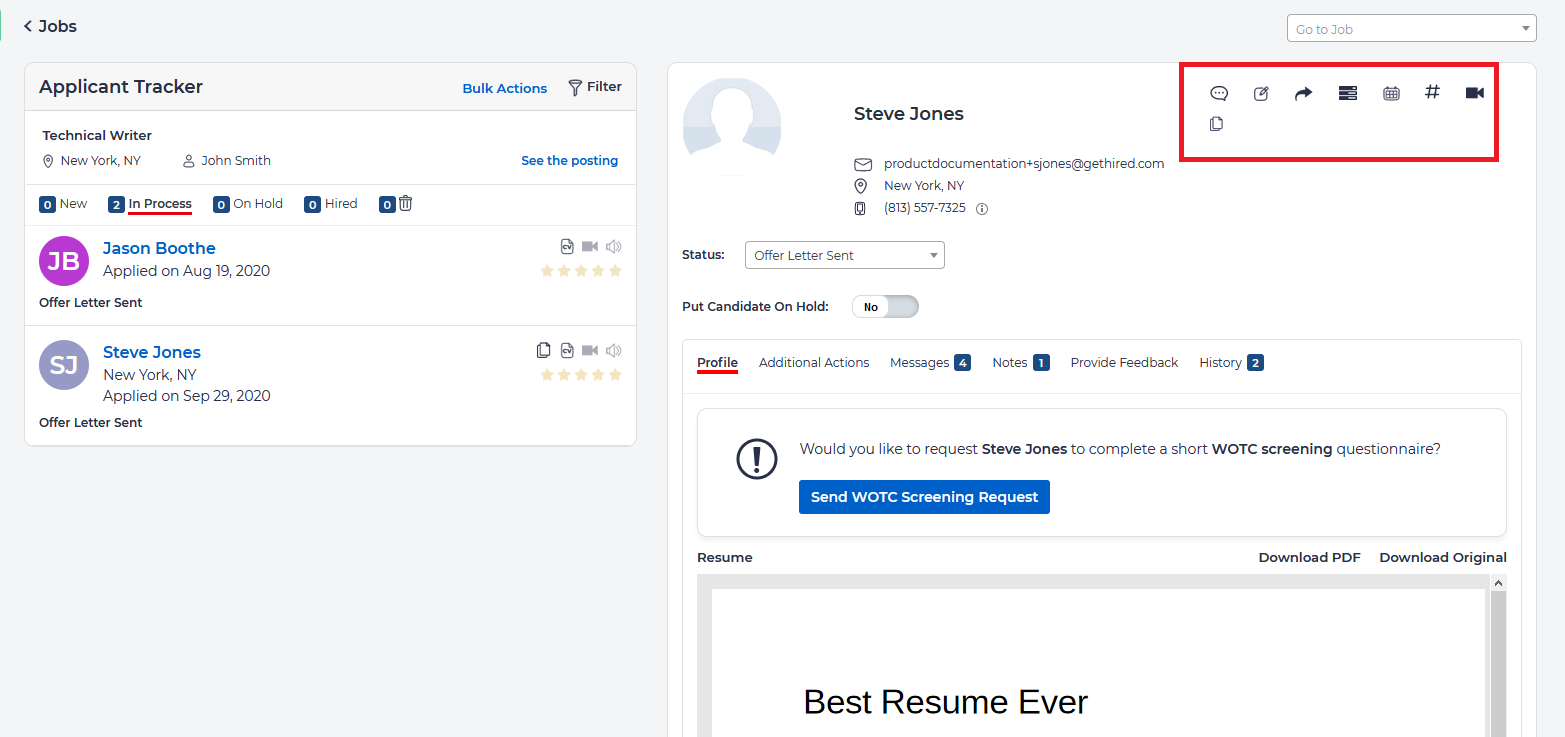Click the CV icon for Jason Boothe
Screen dimensions: 1565x737
[567, 246]
